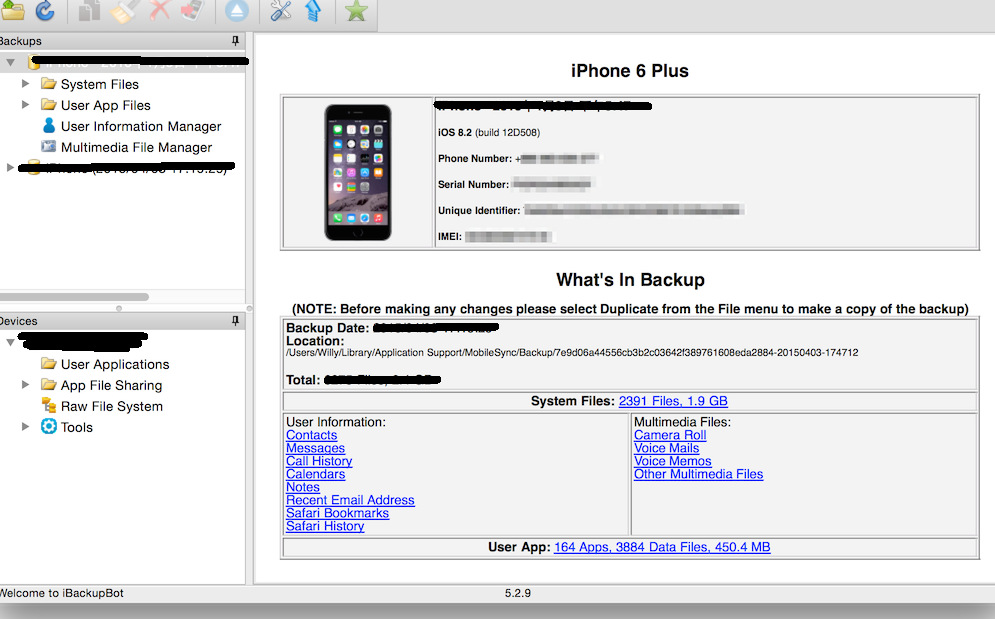
Task: Expand the User App Files tree node
Action: click(x=25, y=105)
